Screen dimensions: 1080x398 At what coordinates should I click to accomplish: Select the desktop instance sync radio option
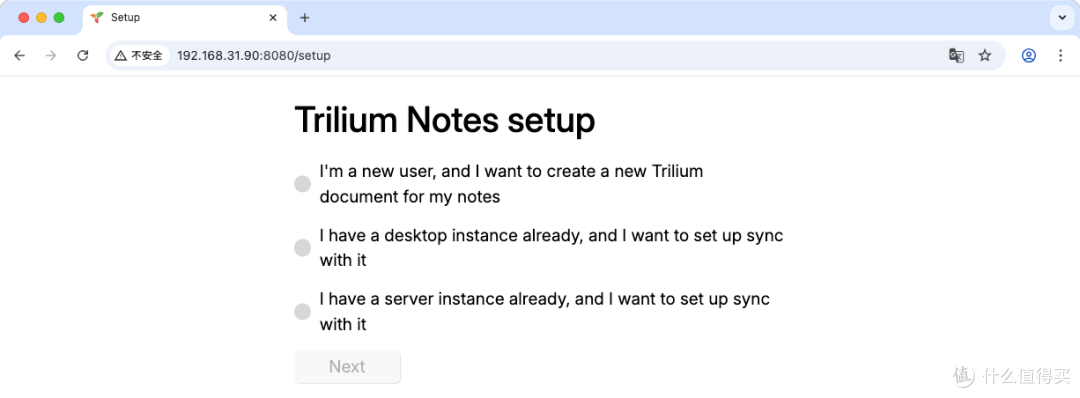(x=302, y=248)
